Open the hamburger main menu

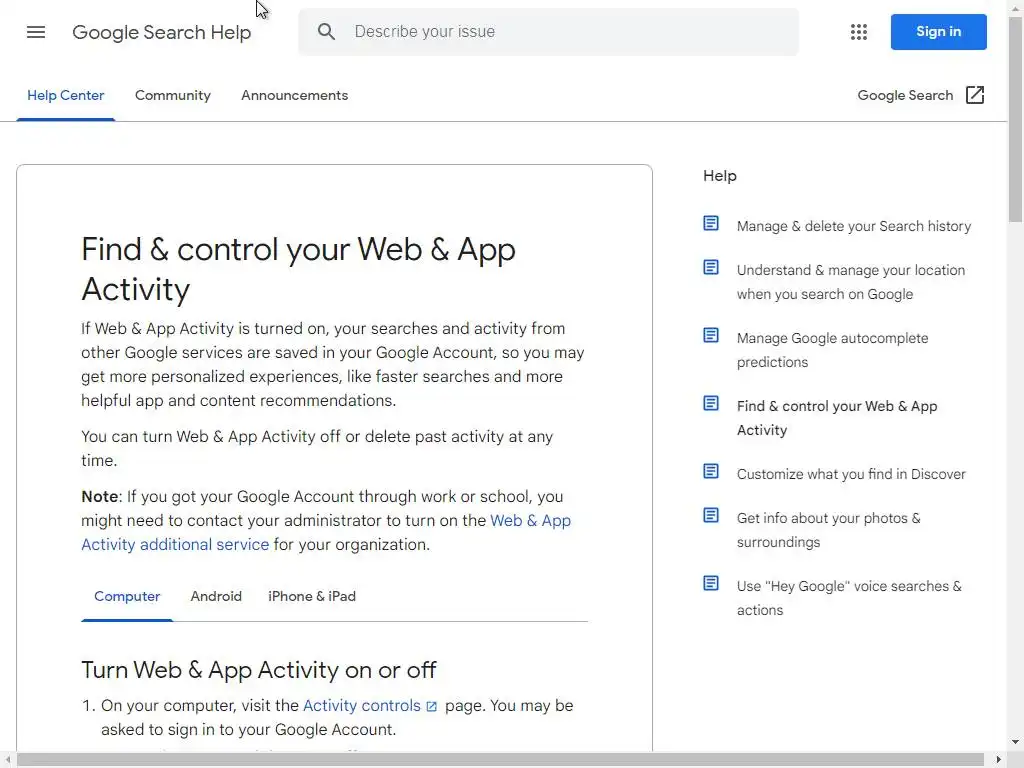(36, 32)
